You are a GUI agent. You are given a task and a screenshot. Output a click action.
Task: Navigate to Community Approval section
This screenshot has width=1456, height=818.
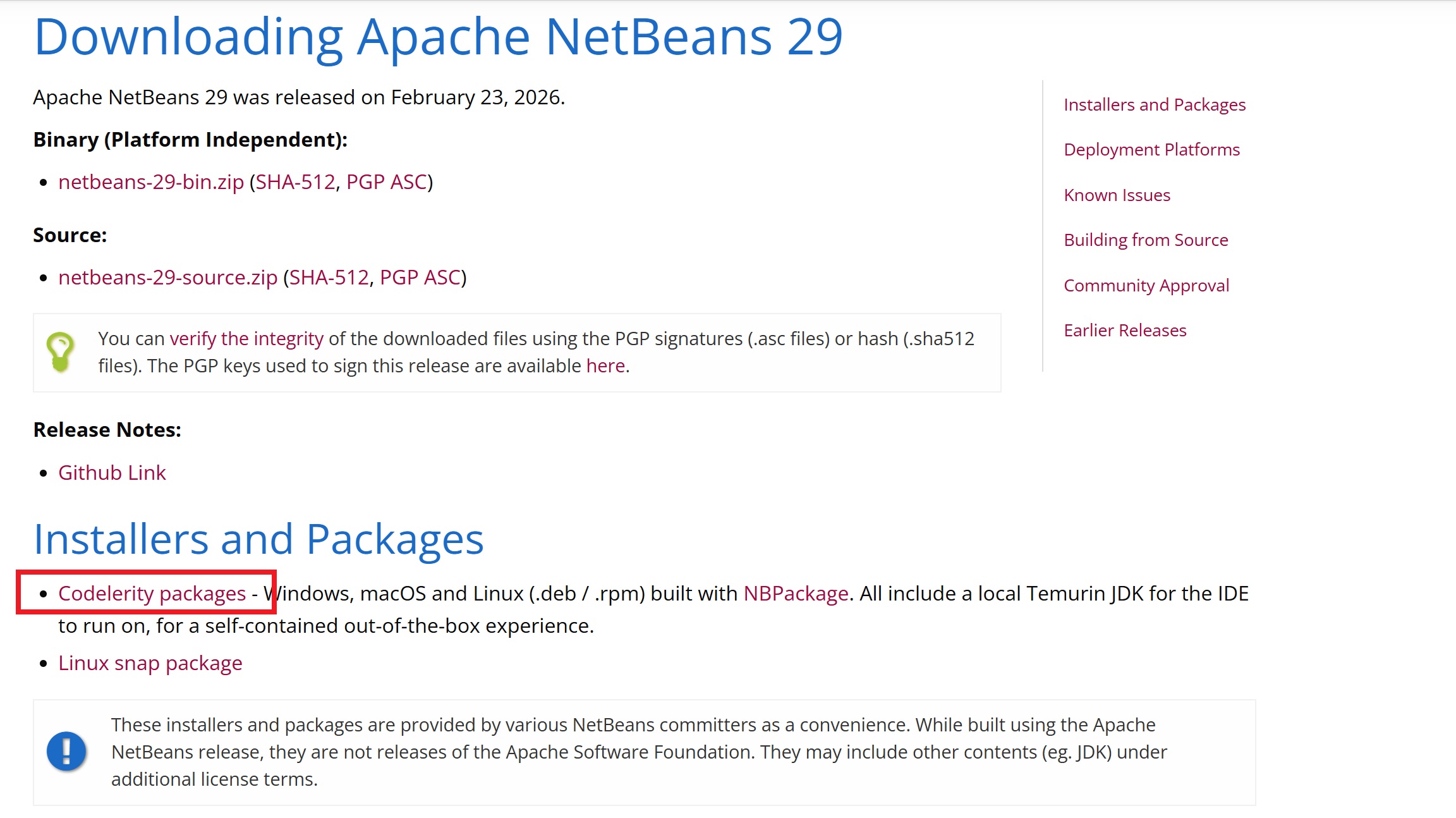[x=1146, y=286]
